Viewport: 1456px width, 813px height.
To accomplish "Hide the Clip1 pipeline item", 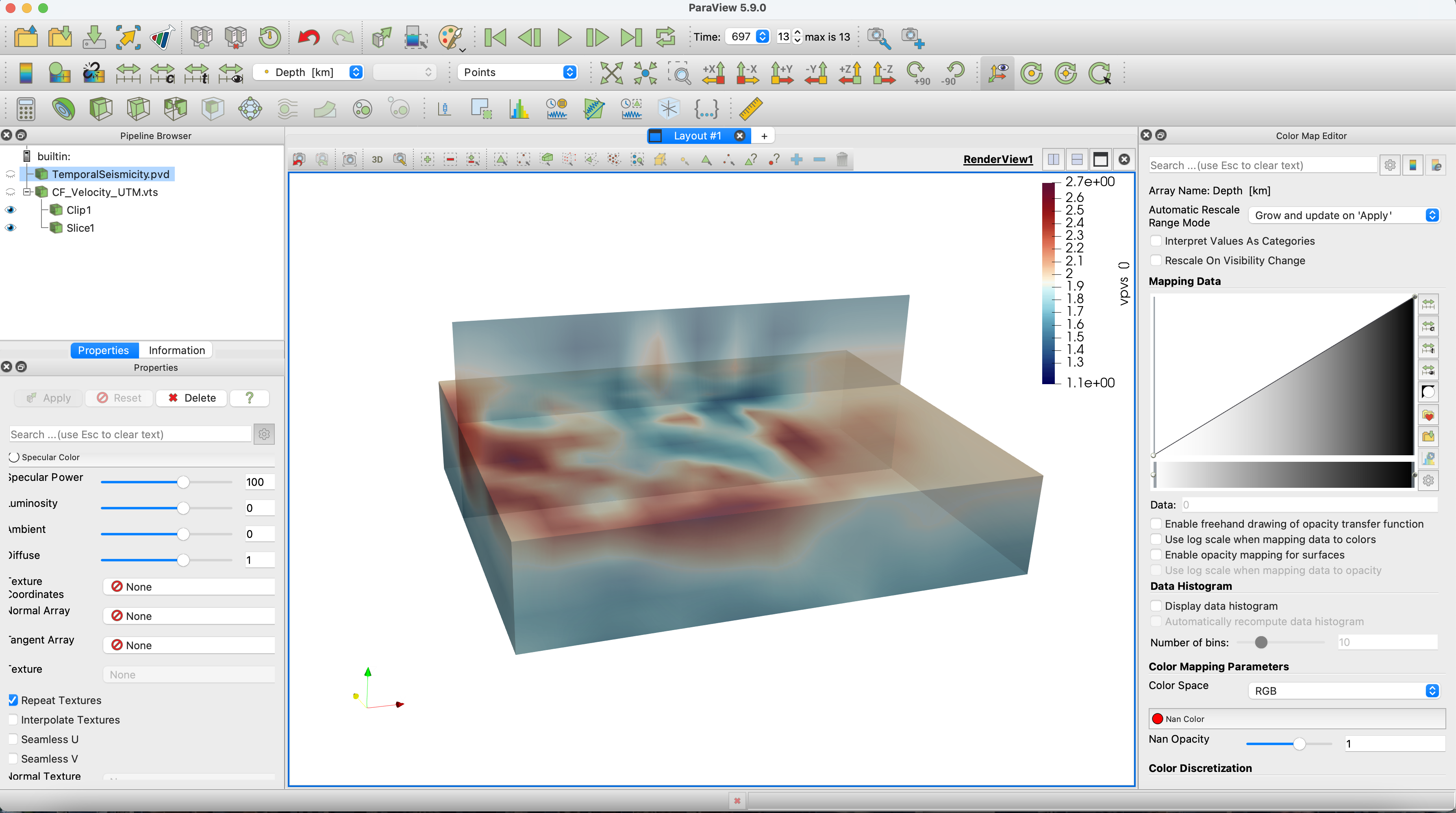I will pos(11,210).
